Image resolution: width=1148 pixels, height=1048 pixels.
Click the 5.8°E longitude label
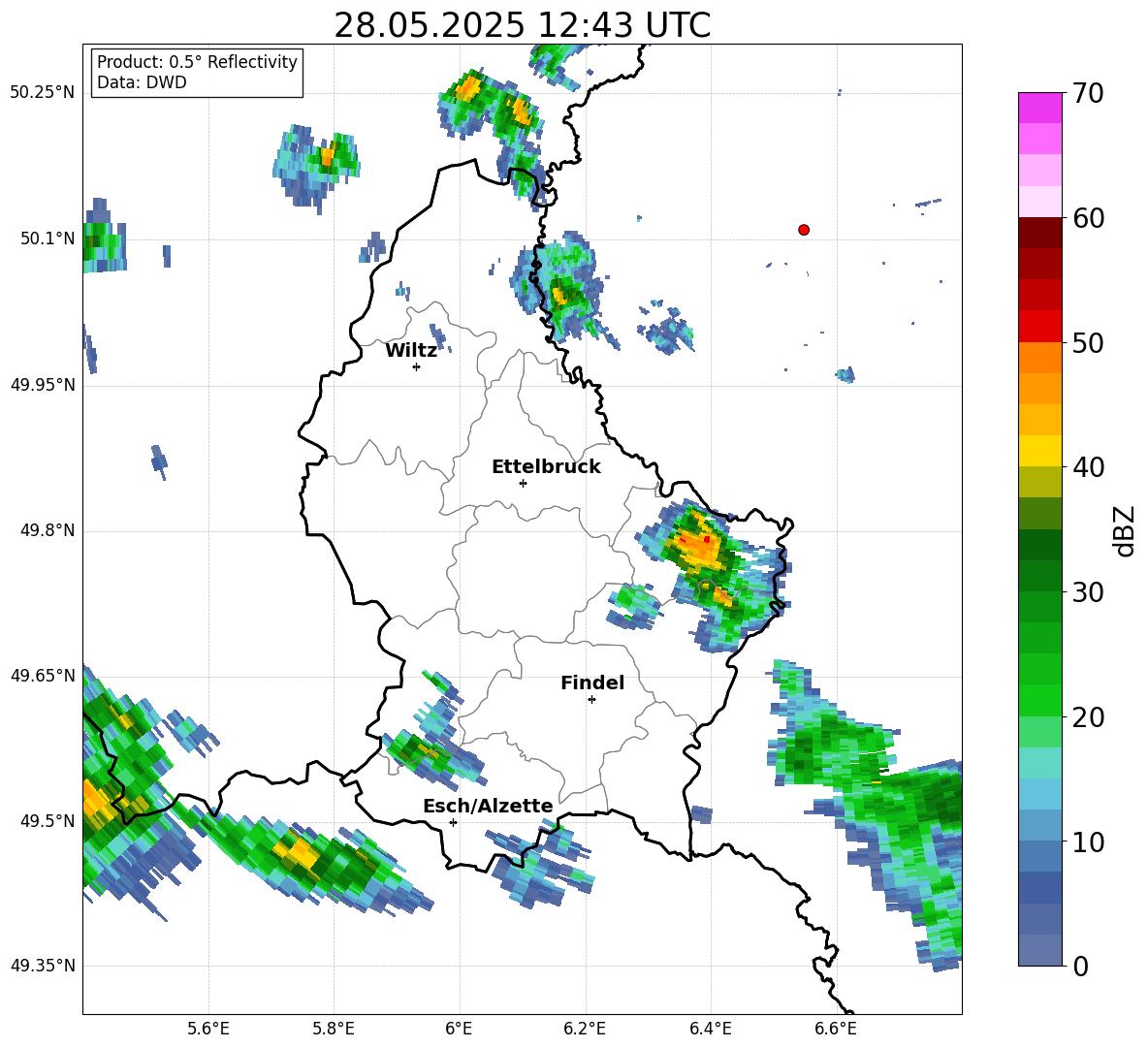pos(334,1029)
